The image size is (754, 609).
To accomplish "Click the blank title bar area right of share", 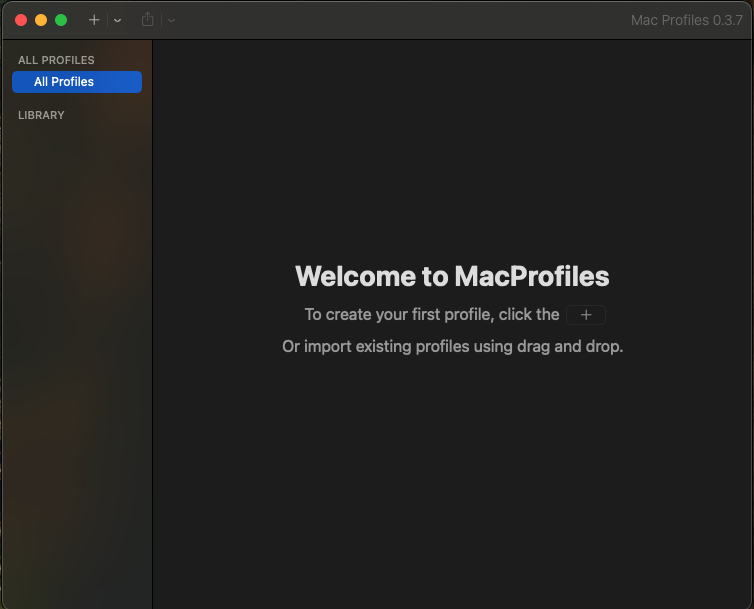I will (400, 20).
